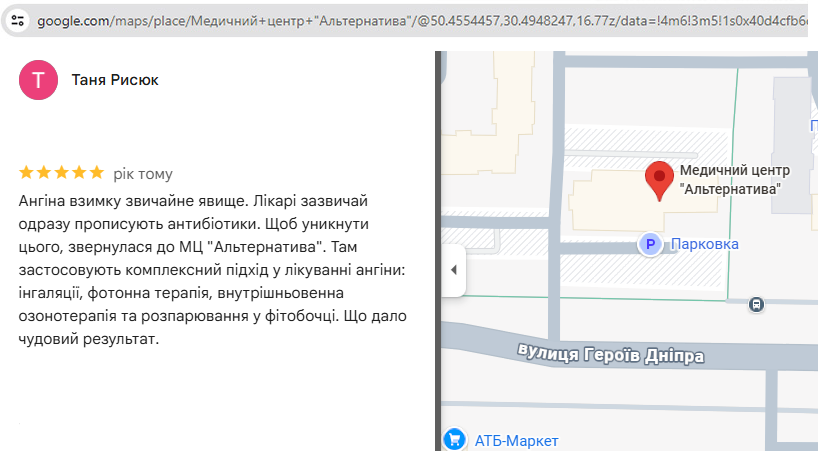Click the red location pin marker
Image resolution: width=818 pixels, height=461 pixels.
(658, 181)
